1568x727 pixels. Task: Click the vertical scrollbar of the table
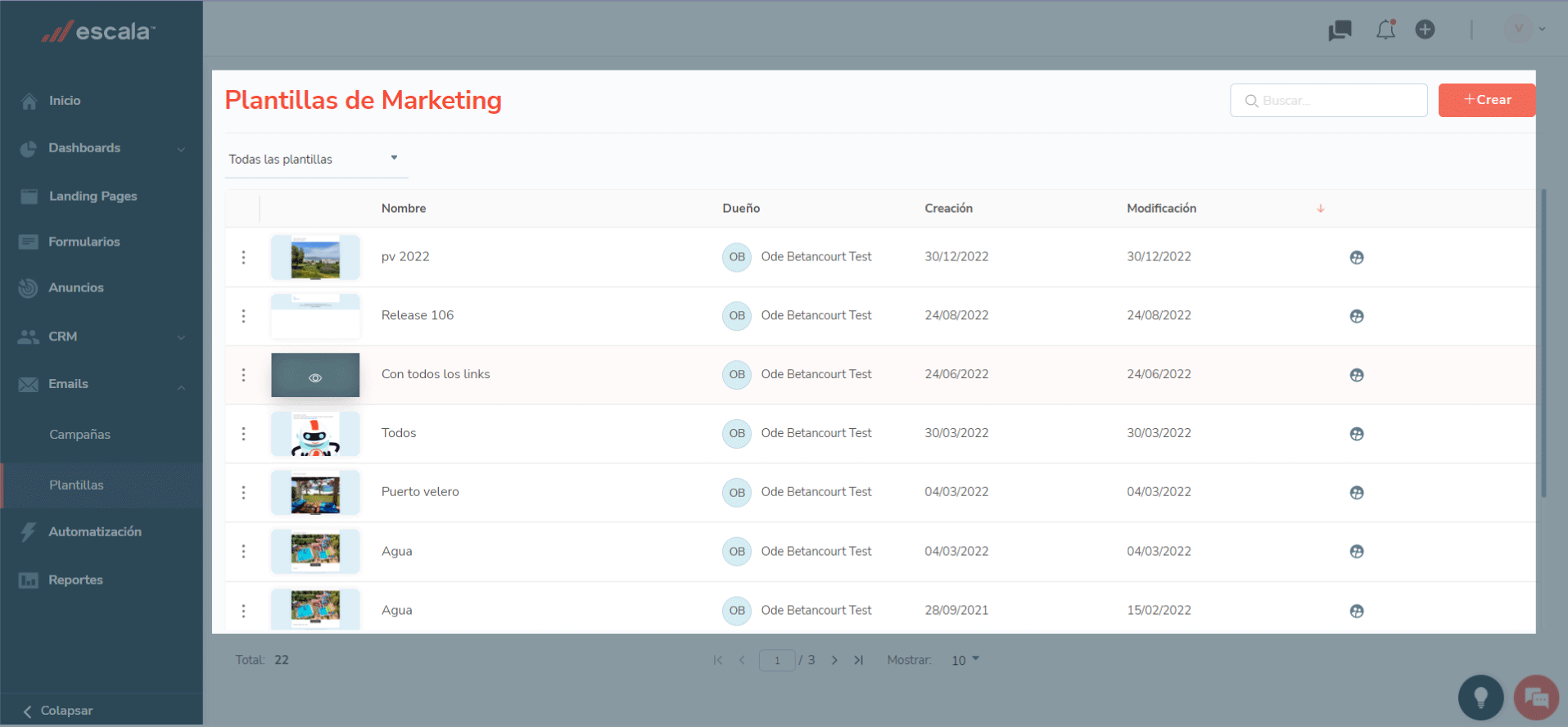tap(1543, 343)
